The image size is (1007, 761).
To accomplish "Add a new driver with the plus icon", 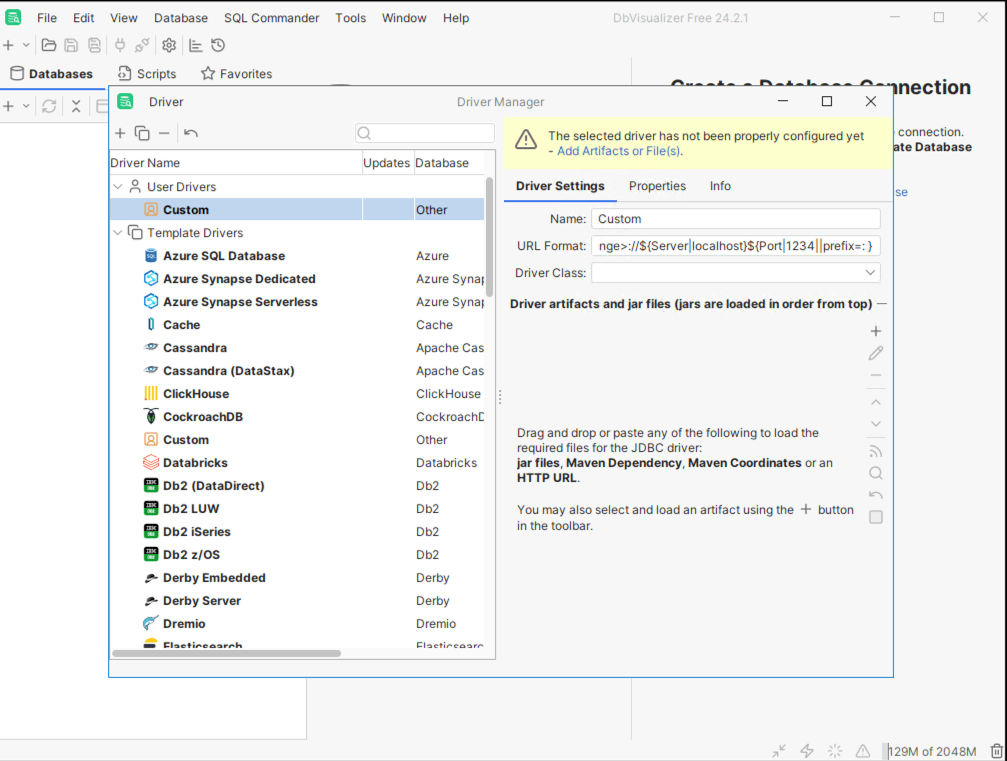I will pyautogui.click(x=120, y=133).
